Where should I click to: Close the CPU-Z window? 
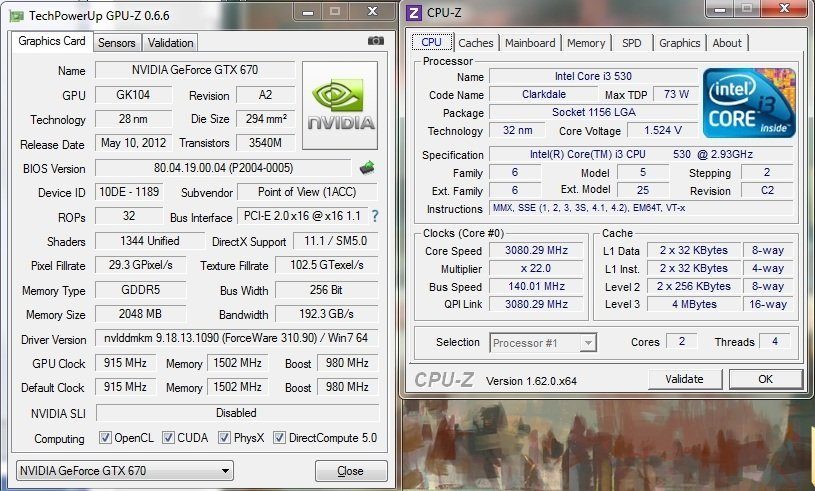(x=785, y=8)
